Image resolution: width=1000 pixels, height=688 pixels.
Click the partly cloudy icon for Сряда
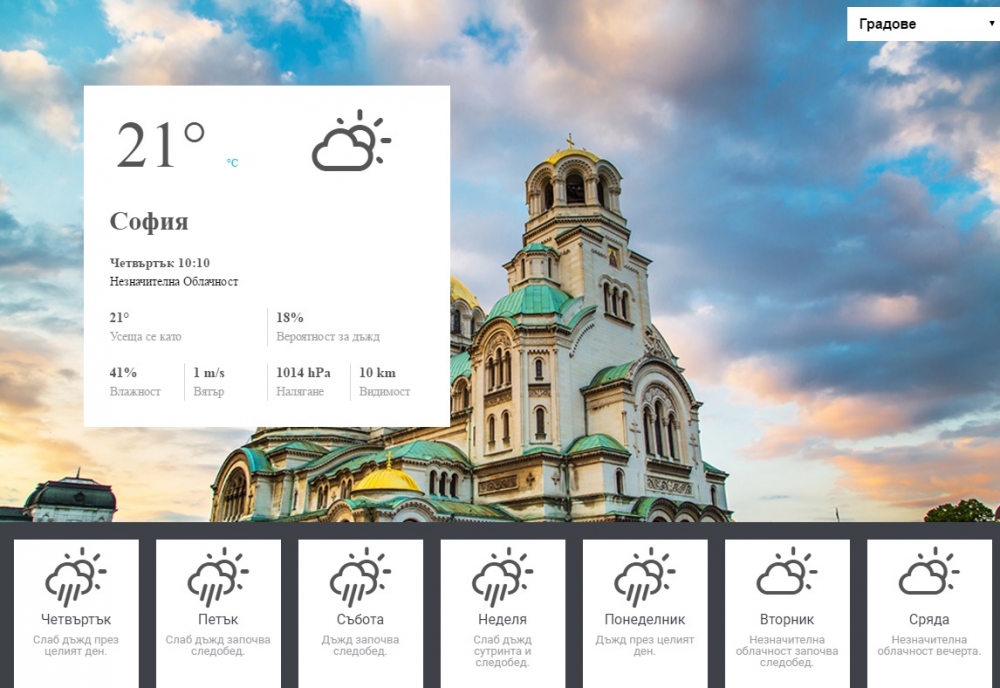[x=929, y=571]
